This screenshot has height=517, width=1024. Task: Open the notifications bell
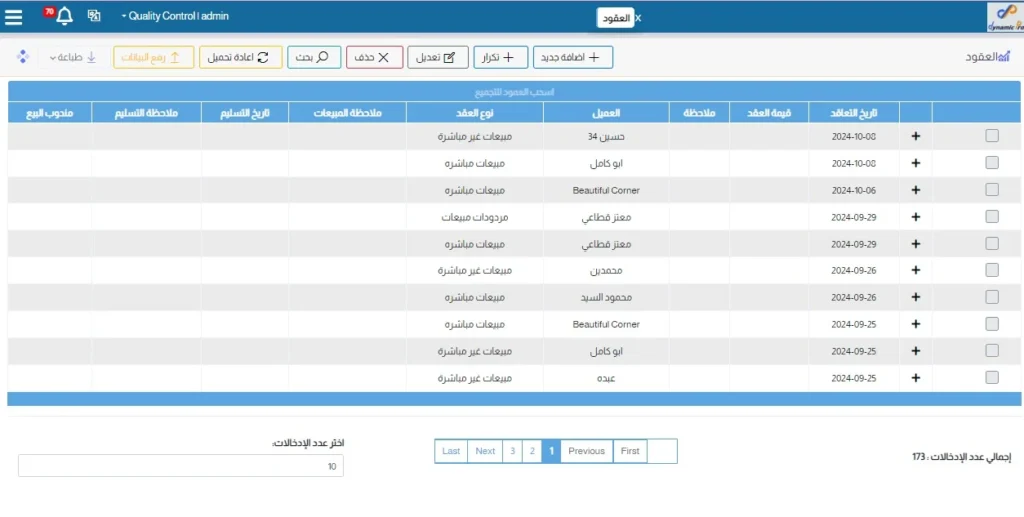(64, 16)
